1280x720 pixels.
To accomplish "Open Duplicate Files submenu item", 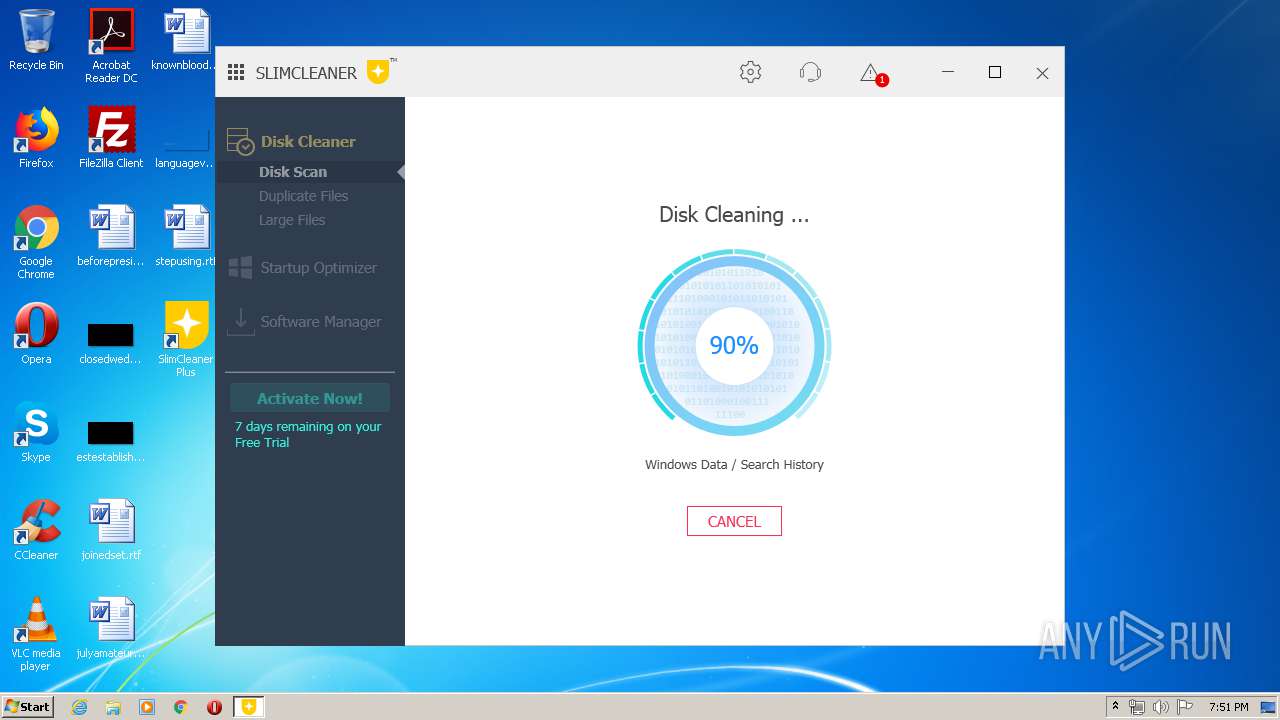I will [304, 196].
